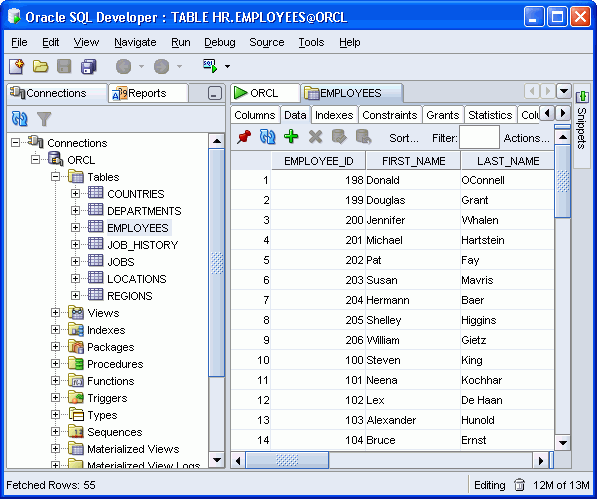Click the cell containing Hartstein

click(507, 240)
